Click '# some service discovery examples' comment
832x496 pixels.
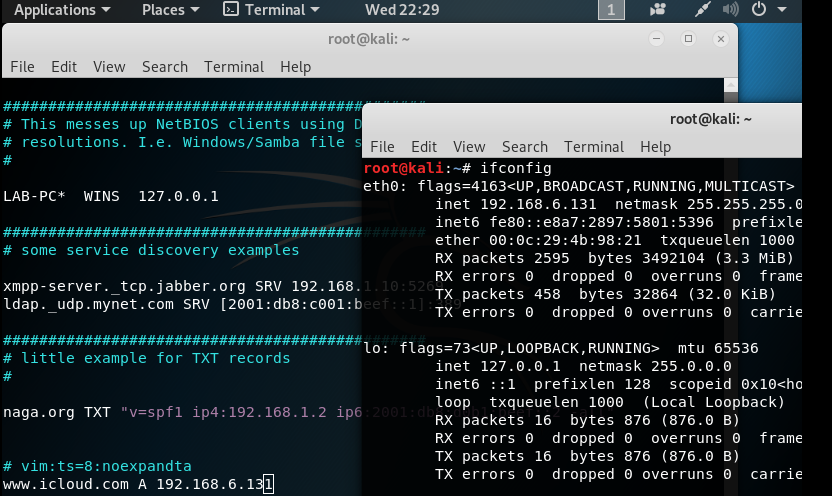pos(151,250)
